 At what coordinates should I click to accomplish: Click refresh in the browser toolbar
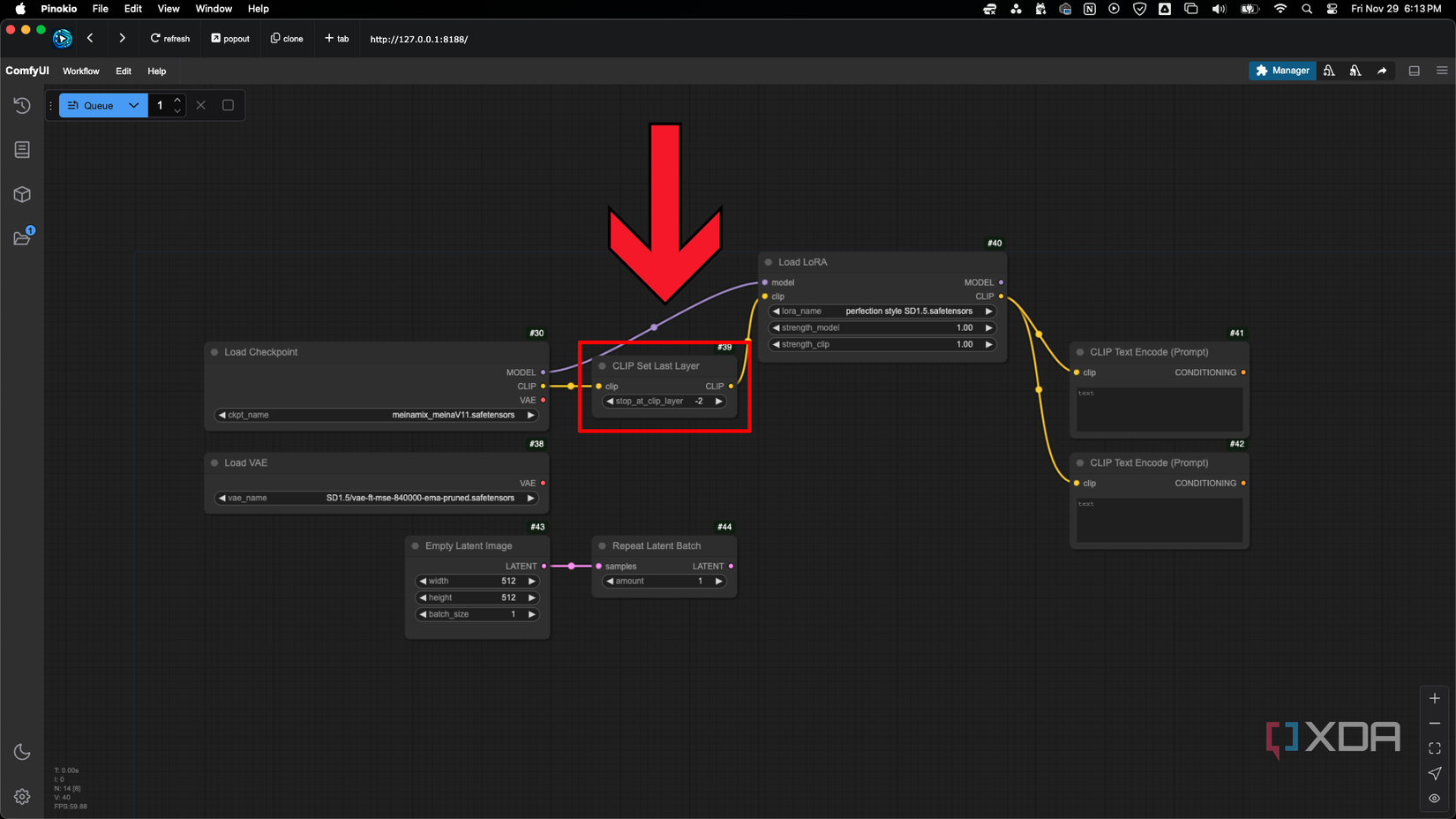169,39
